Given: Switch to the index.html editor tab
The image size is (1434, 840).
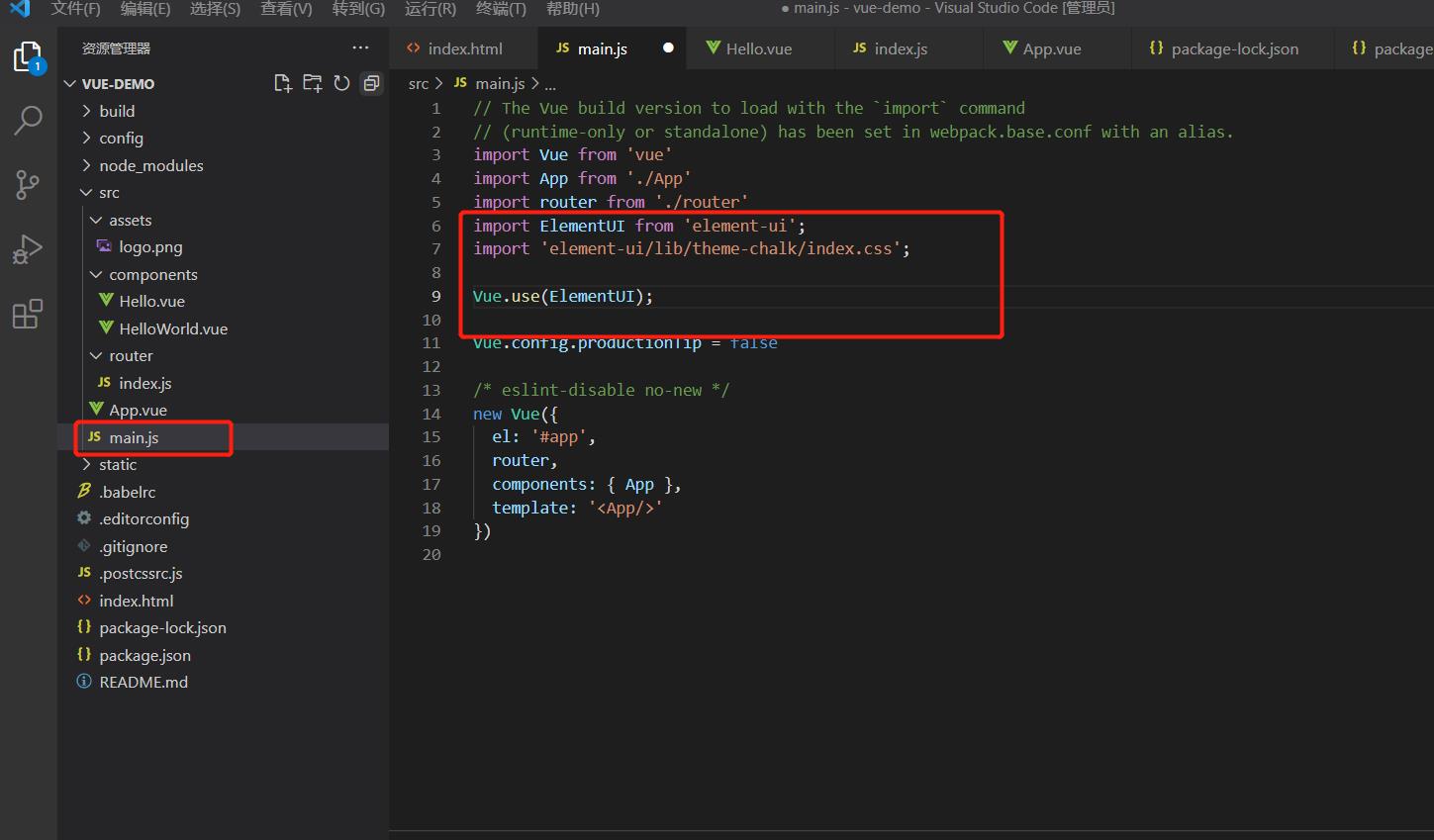Looking at the screenshot, I should pyautogui.click(x=464, y=47).
